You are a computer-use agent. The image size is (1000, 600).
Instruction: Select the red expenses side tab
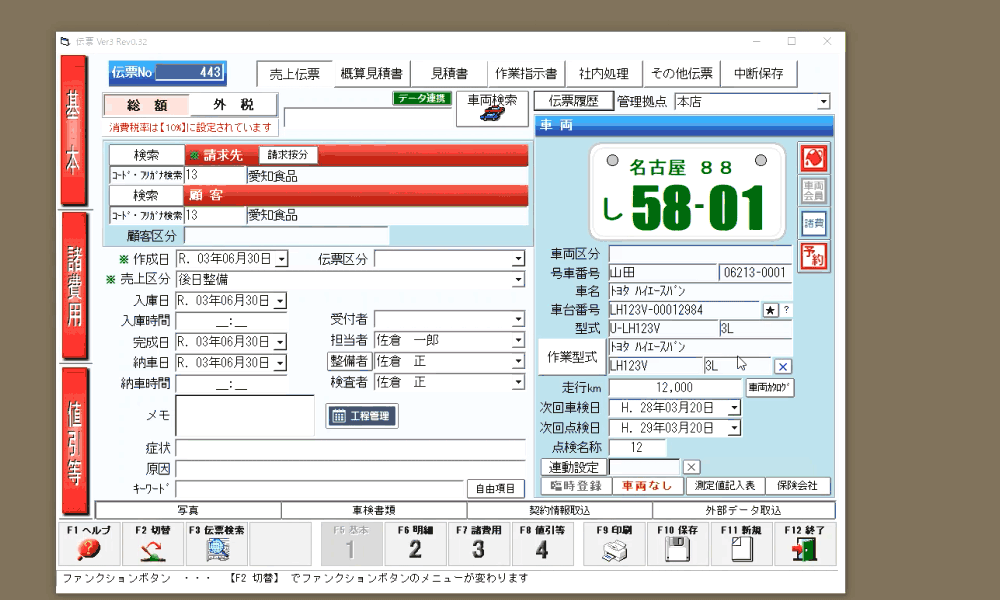coord(74,286)
